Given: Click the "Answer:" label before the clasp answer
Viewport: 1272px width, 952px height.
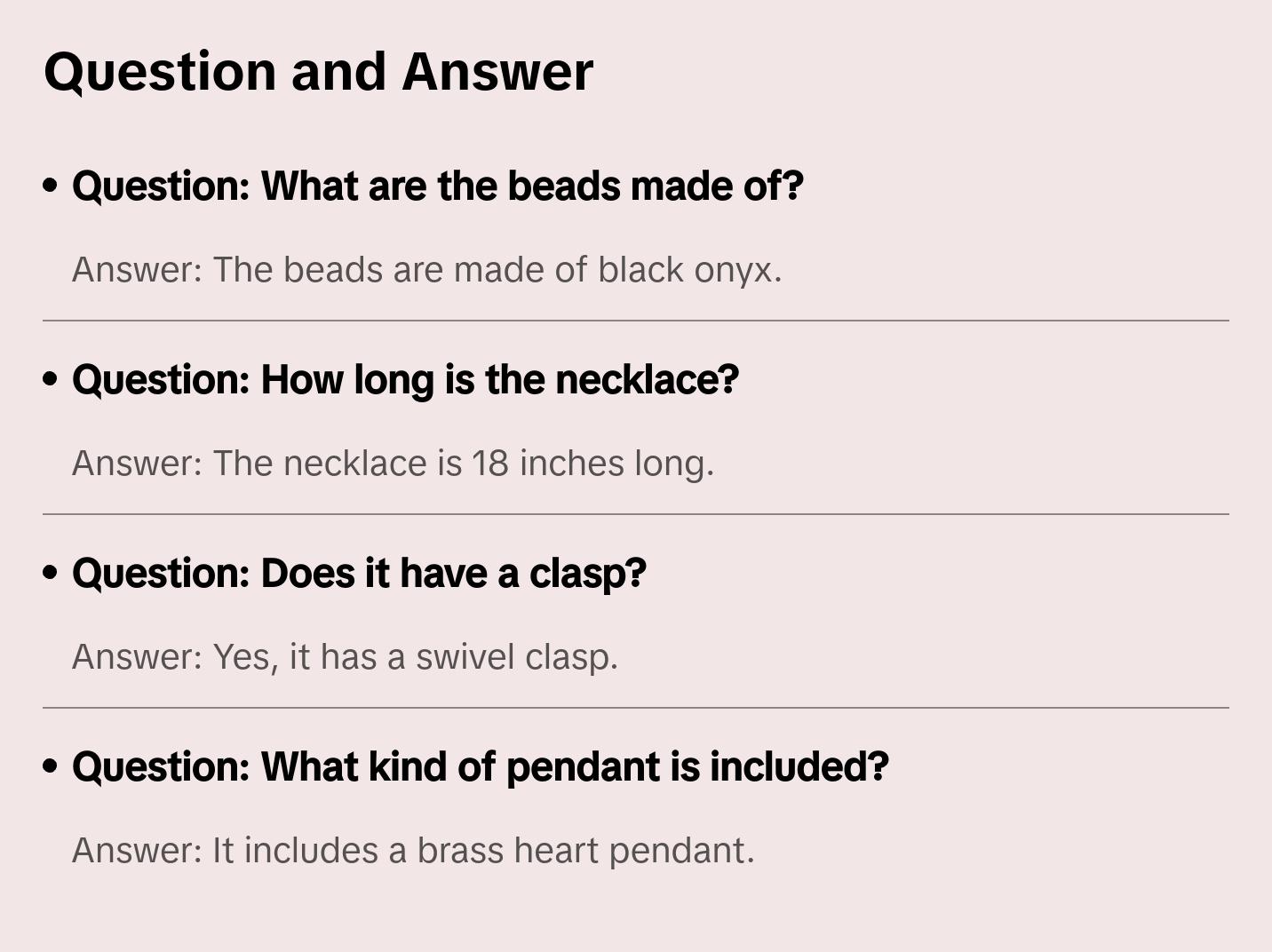Looking at the screenshot, I should 138,657.
